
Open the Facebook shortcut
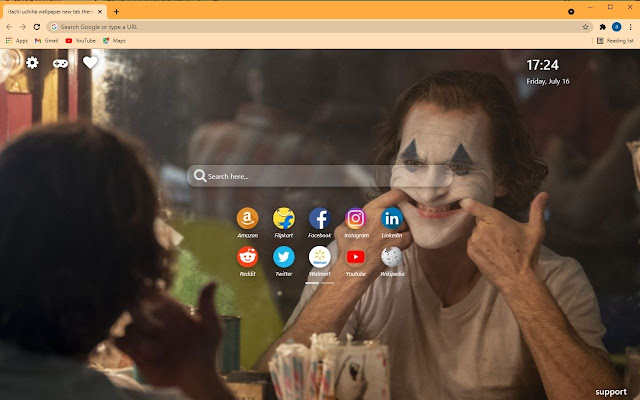[x=320, y=218]
